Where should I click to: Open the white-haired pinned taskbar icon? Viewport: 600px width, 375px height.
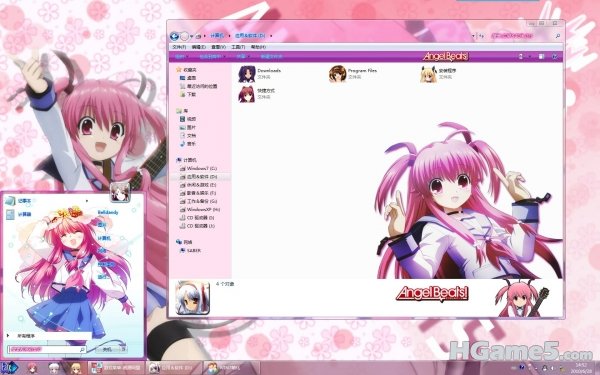point(54,368)
